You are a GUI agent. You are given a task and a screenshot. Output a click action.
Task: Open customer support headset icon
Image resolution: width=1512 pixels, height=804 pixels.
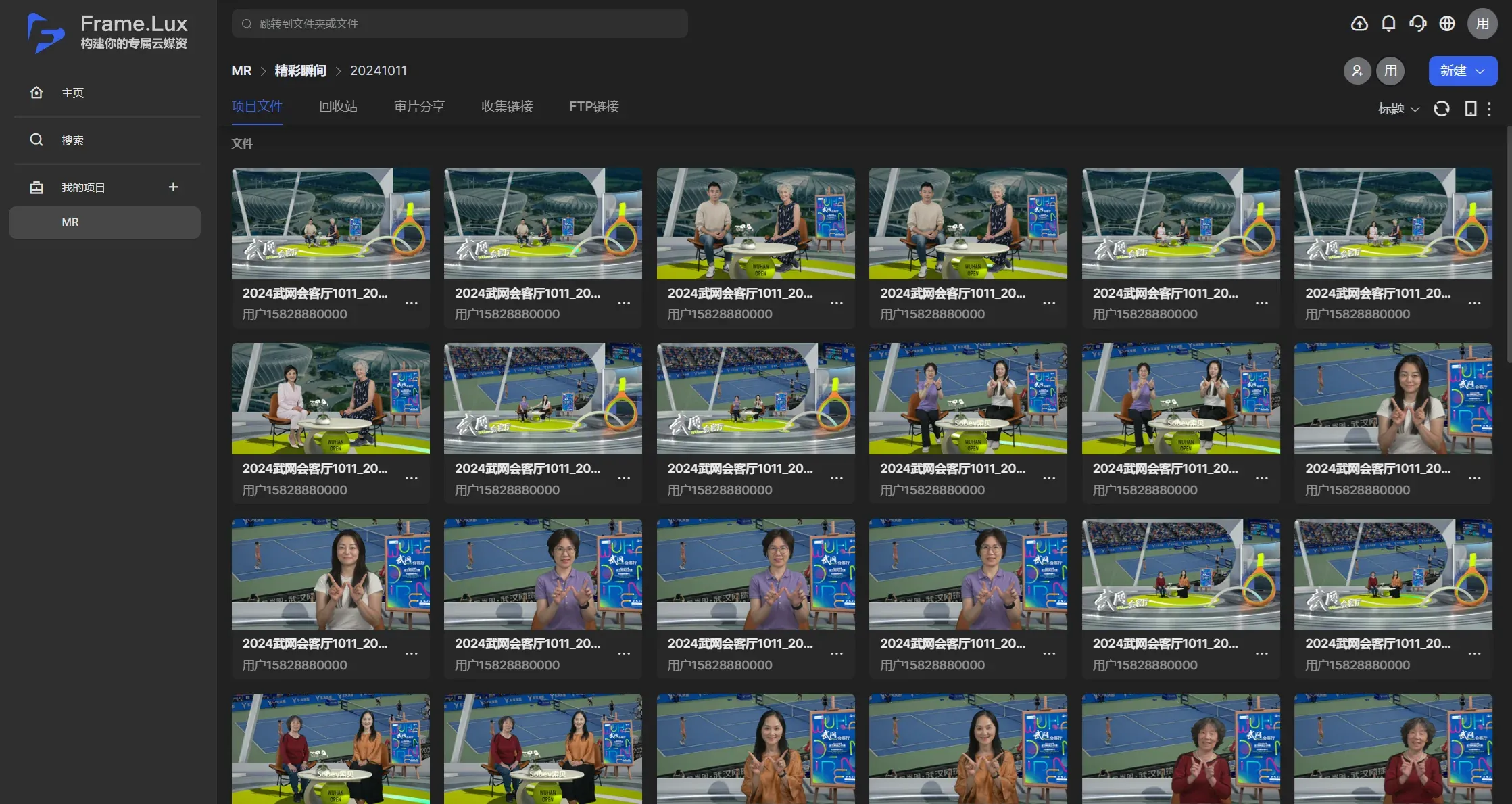point(1417,24)
